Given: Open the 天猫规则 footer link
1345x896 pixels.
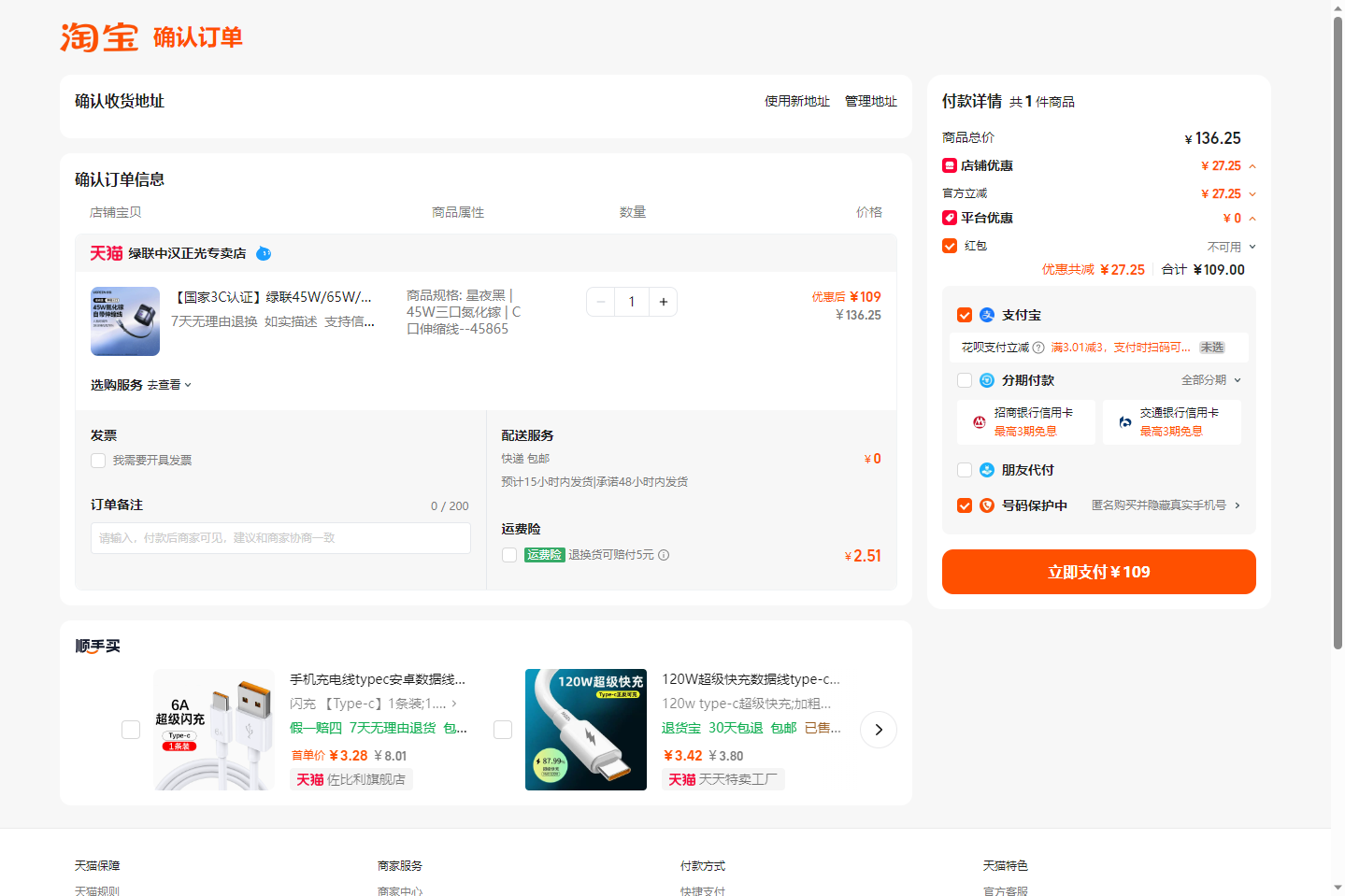Looking at the screenshot, I should click(97, 890).
